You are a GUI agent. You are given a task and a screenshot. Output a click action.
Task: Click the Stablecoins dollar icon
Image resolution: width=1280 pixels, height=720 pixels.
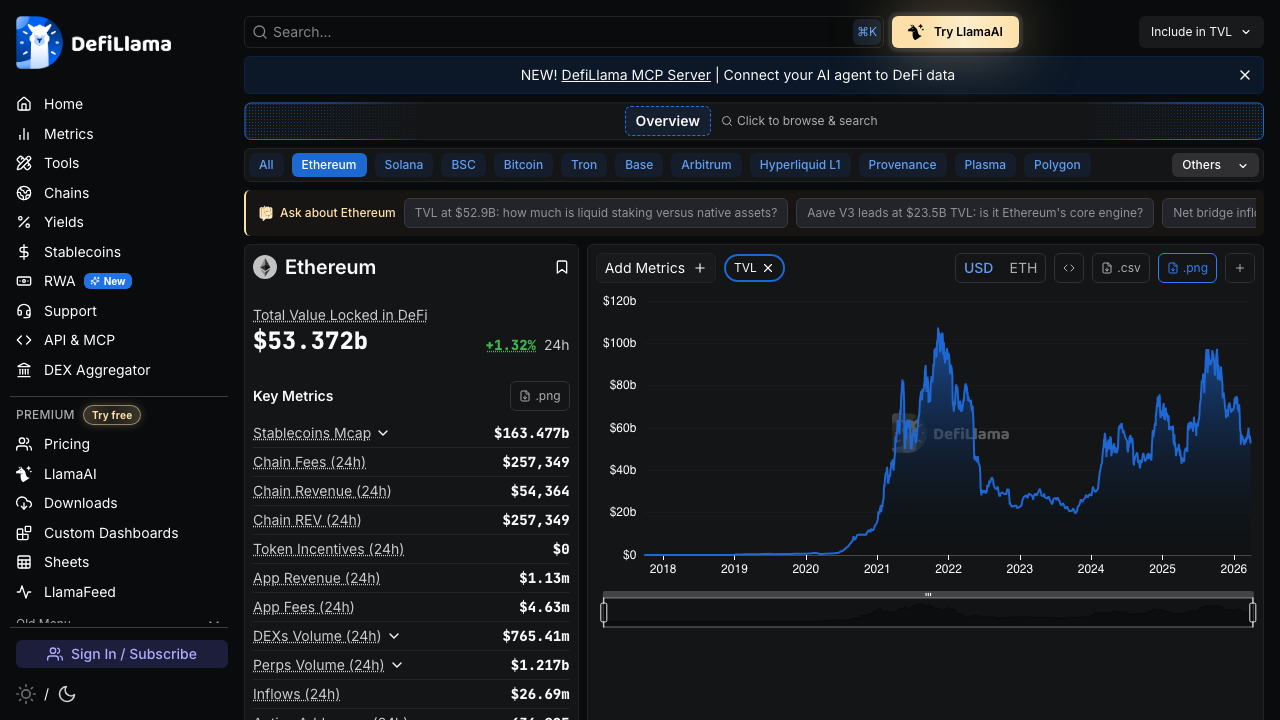tap(23, 252)
